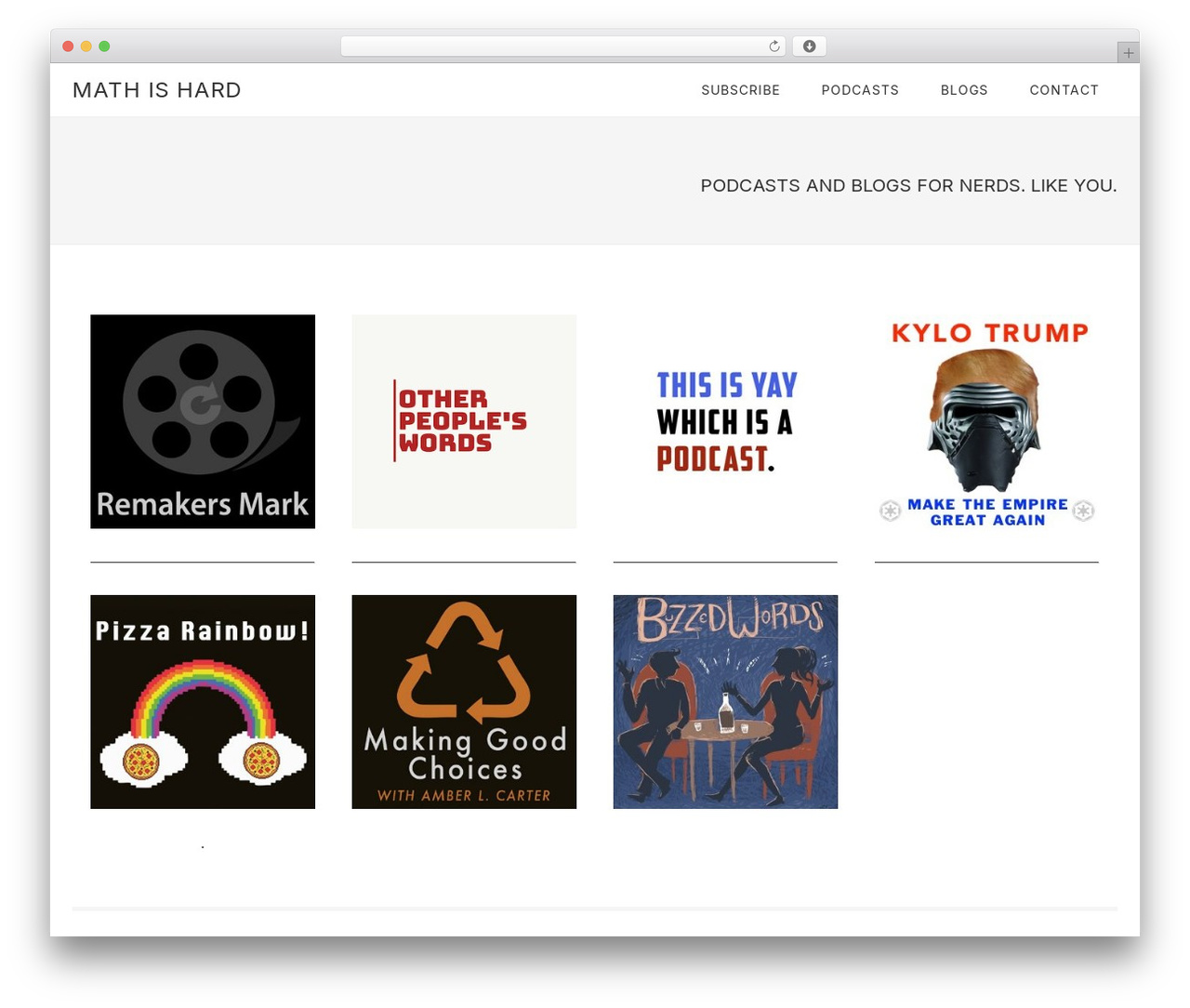Open the Blogs menu item

(x=964, y=90)
